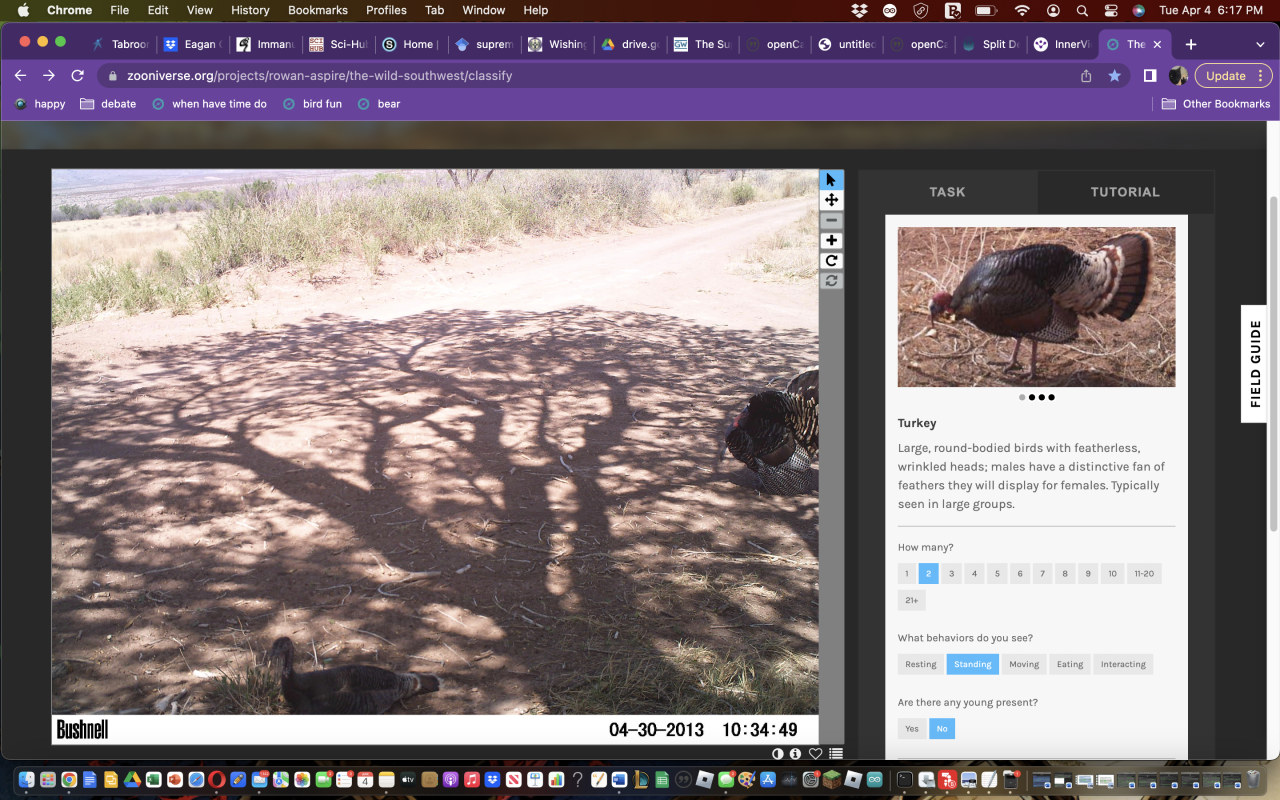Open a new browser tab
The width and height of the screenshot is (1280, 800).
point(1191,44)
